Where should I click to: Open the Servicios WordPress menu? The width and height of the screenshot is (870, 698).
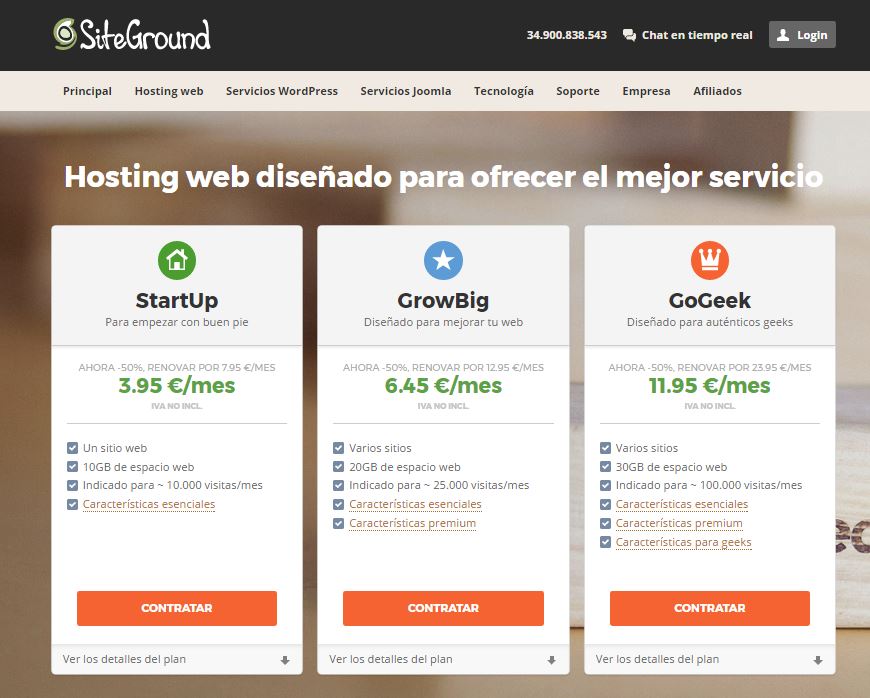point(282,91)
